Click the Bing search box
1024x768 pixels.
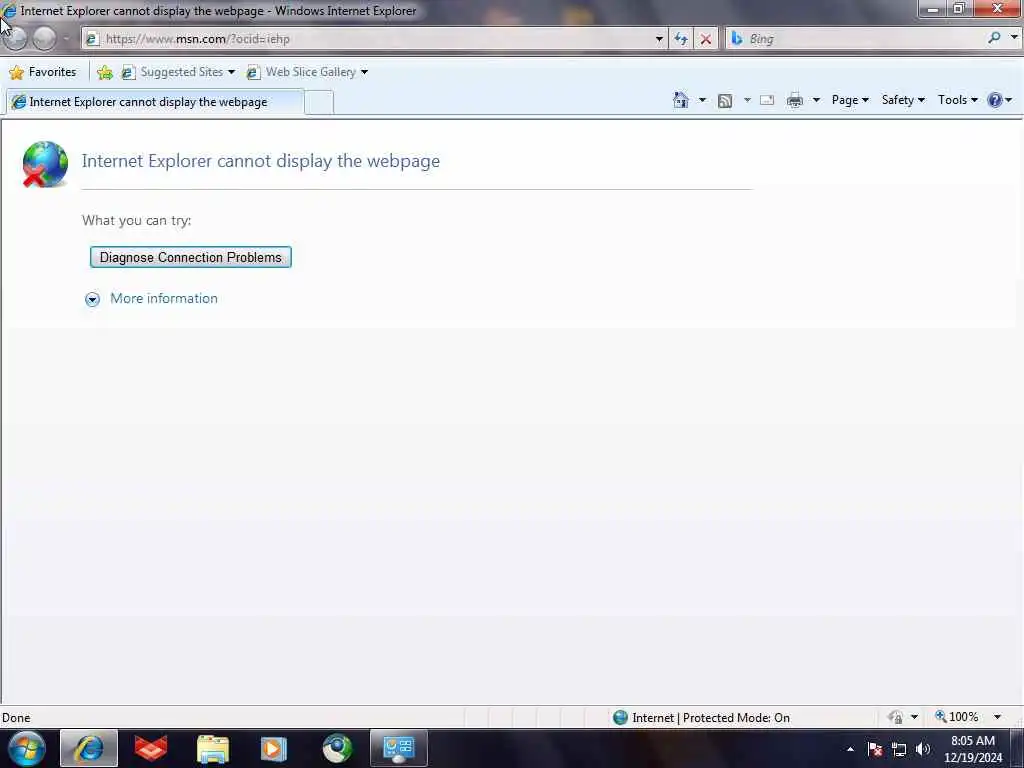(x=856, y=39)
